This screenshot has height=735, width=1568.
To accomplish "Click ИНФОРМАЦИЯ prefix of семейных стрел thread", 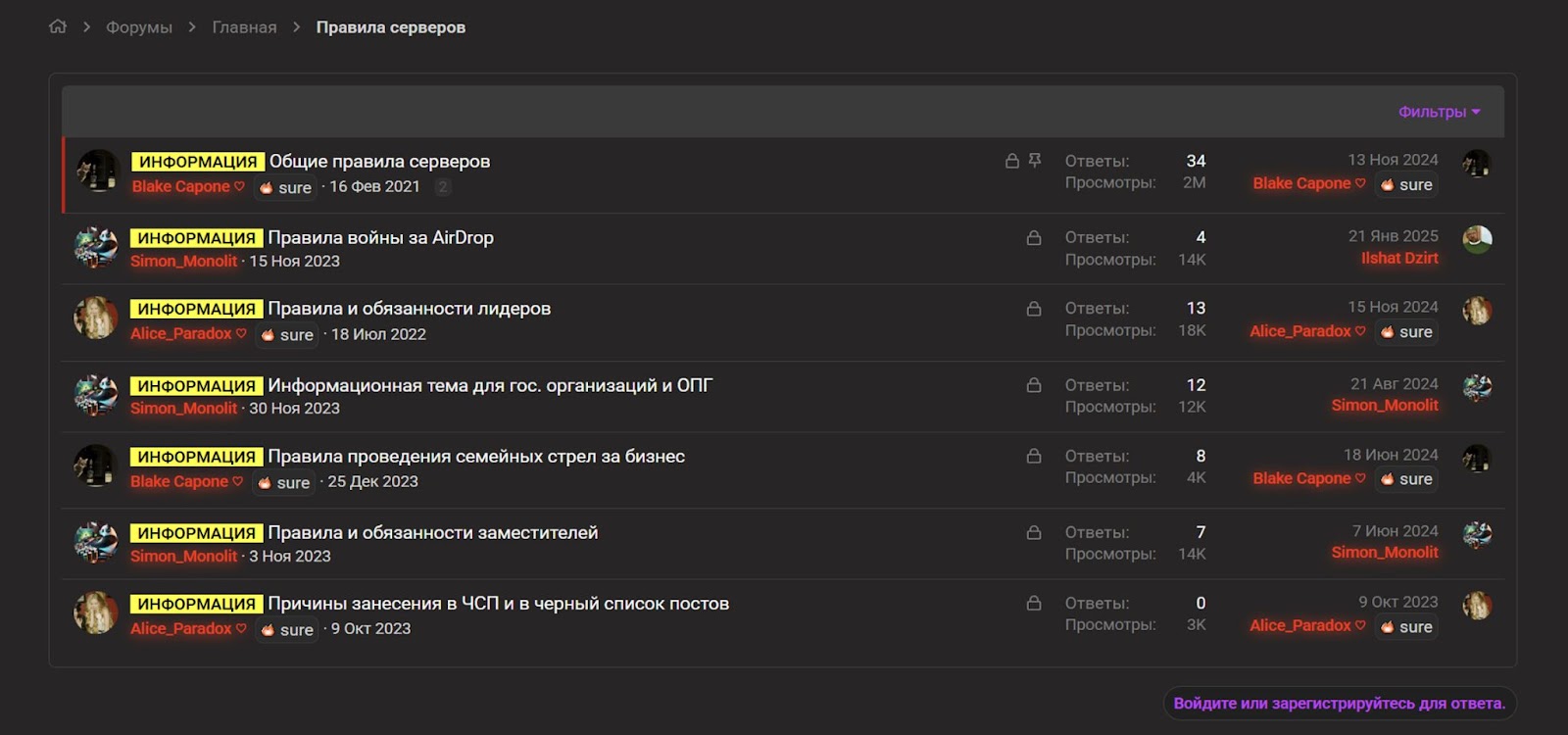I will [x=197, y=457].
